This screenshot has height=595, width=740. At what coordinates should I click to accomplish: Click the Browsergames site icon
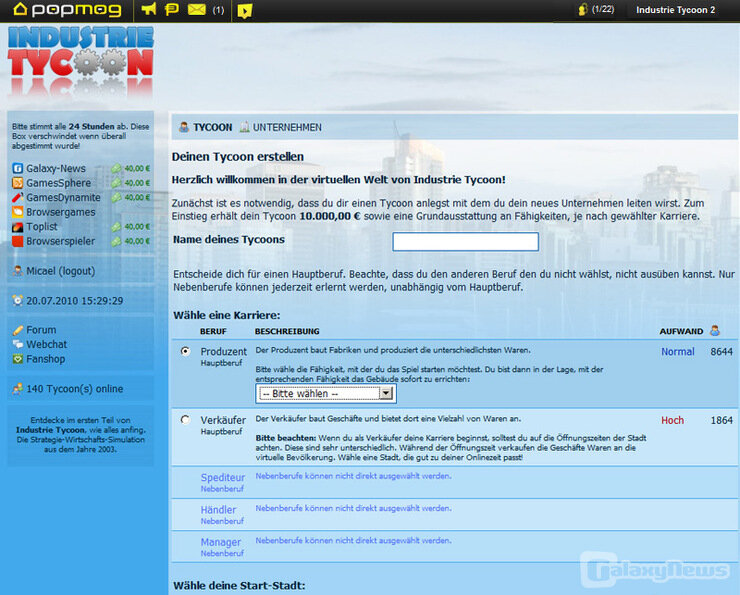pyautogui.click(x=17, y=212)
